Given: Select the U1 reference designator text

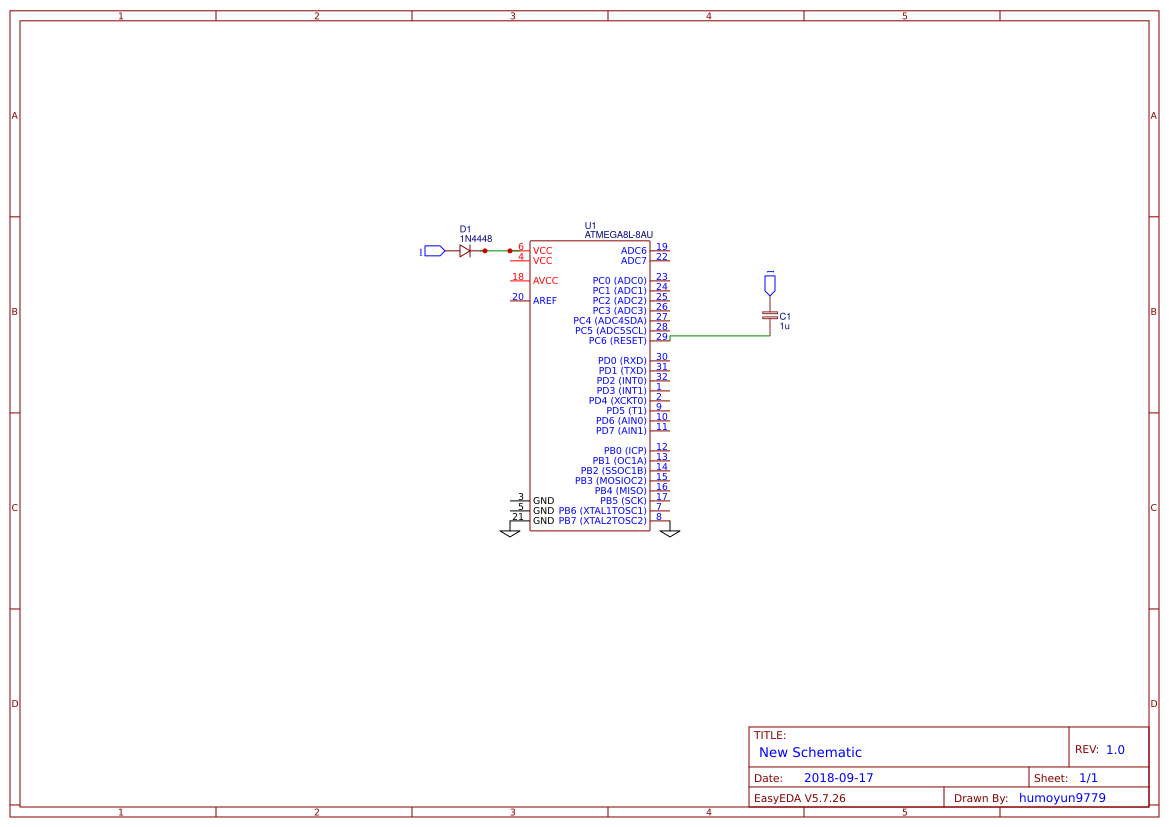Looking at the screenshot, I should click(588, 224).
